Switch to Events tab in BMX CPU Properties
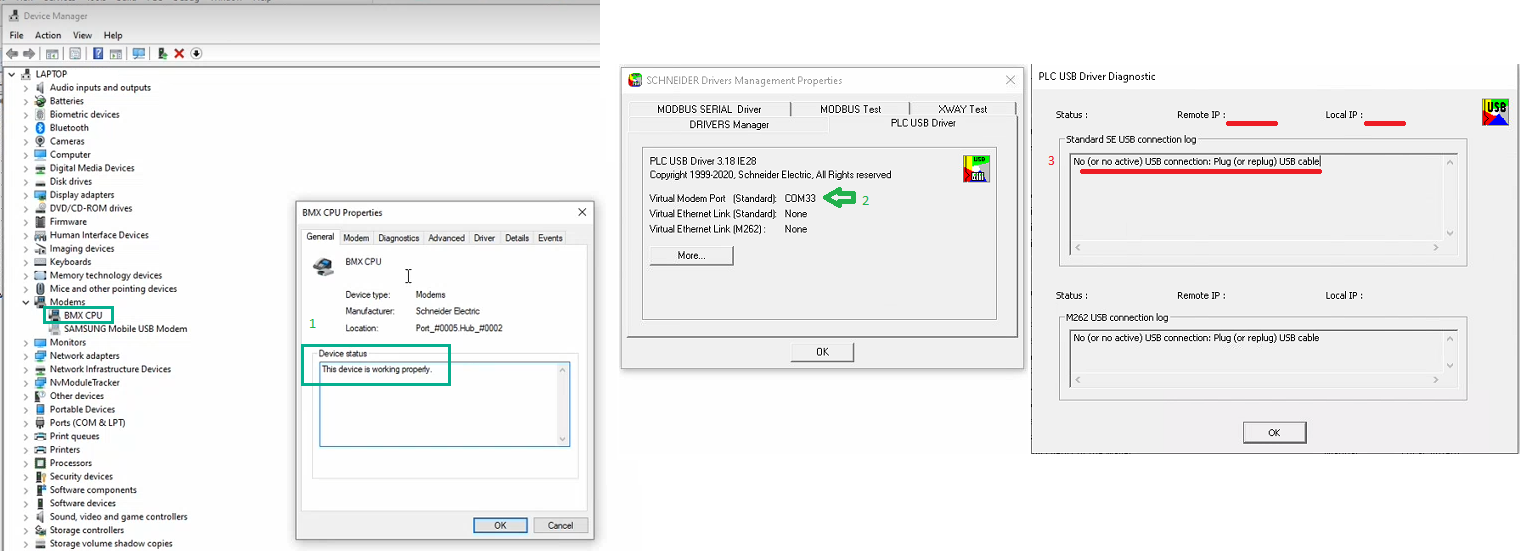 tap(550, 238)
